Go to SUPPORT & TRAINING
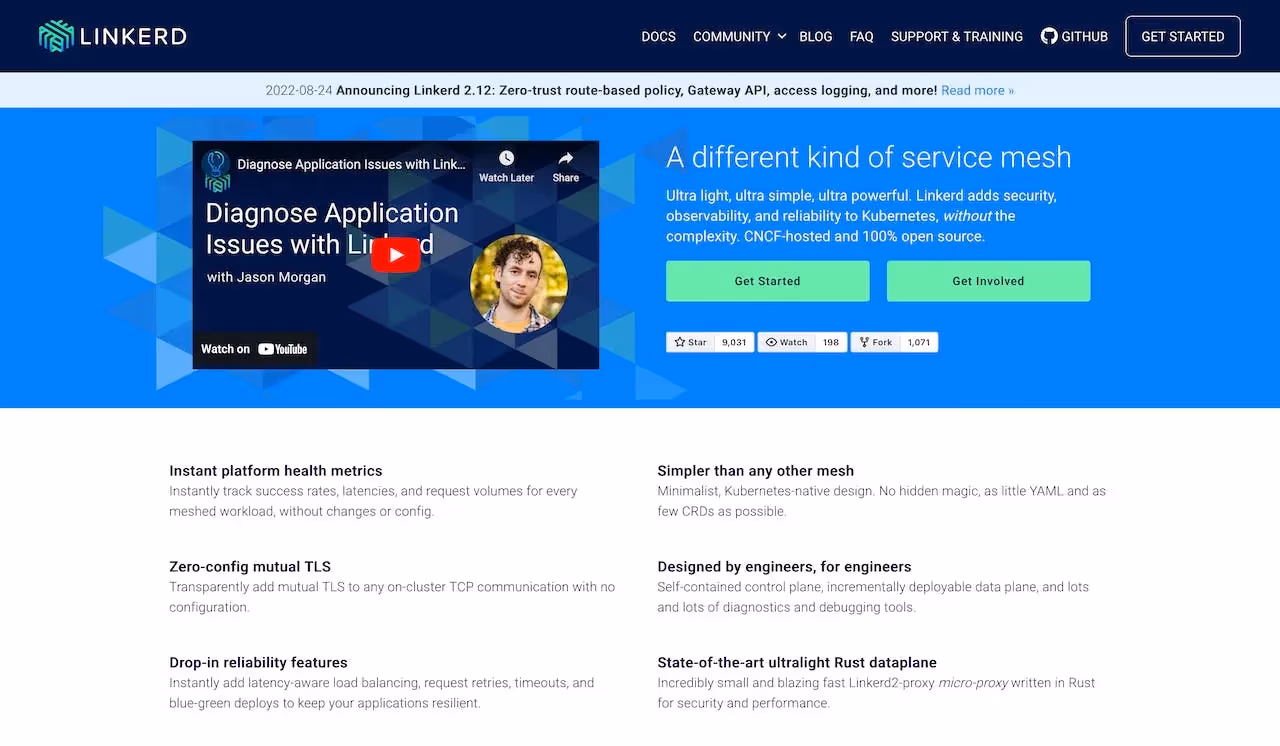Image resolution: width=1280 pixels, height=746 pixels. [956, 36]
